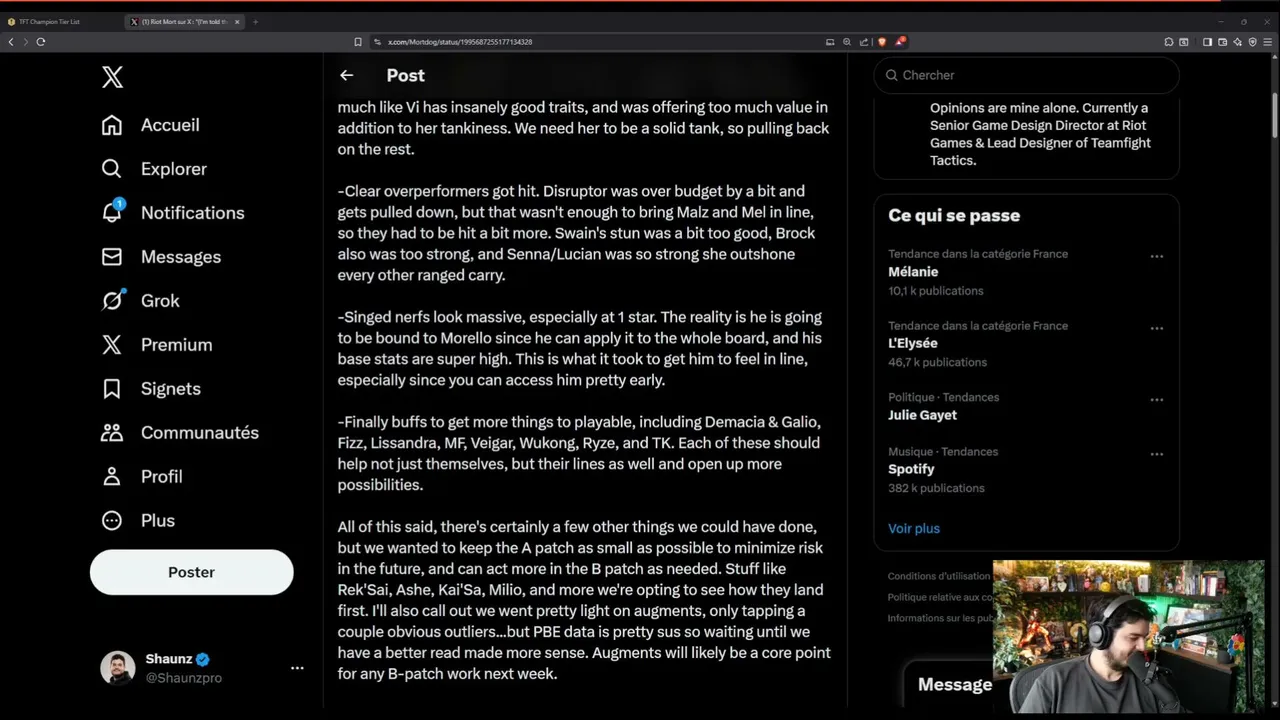This screenshot has height=720, width=1280.
Task: Click Voir plus trends link
Action: [x=914, y=528]
